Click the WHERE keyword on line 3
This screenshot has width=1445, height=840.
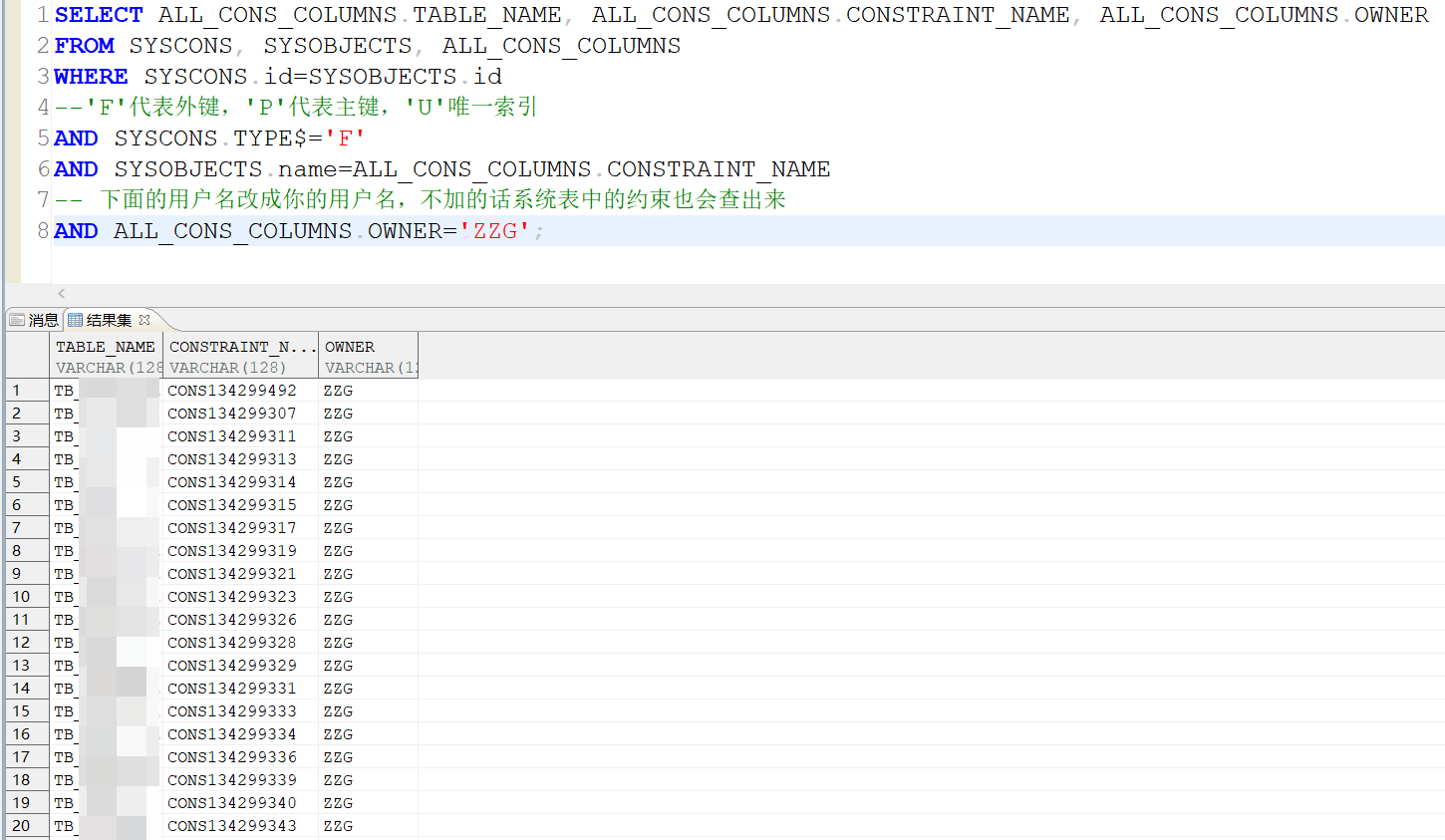pyautogui.click(x=91, y=77)
